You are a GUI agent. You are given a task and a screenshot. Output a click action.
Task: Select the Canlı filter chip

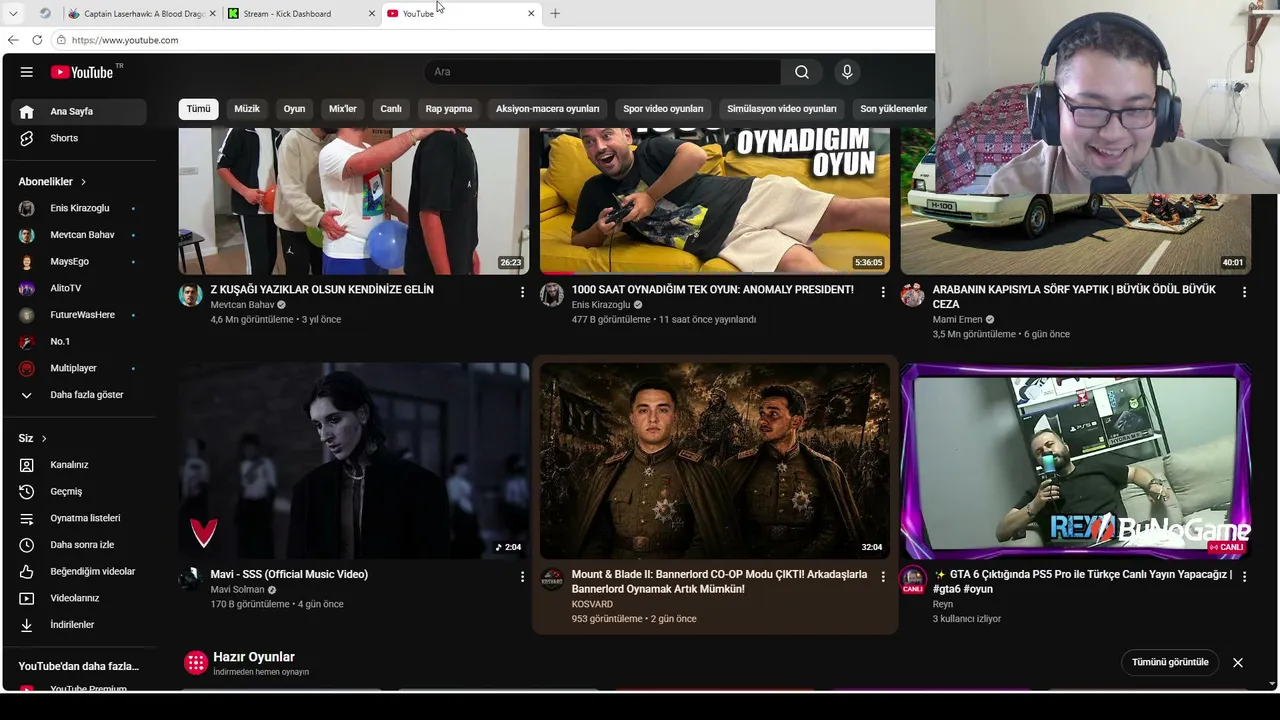point(391,109)
